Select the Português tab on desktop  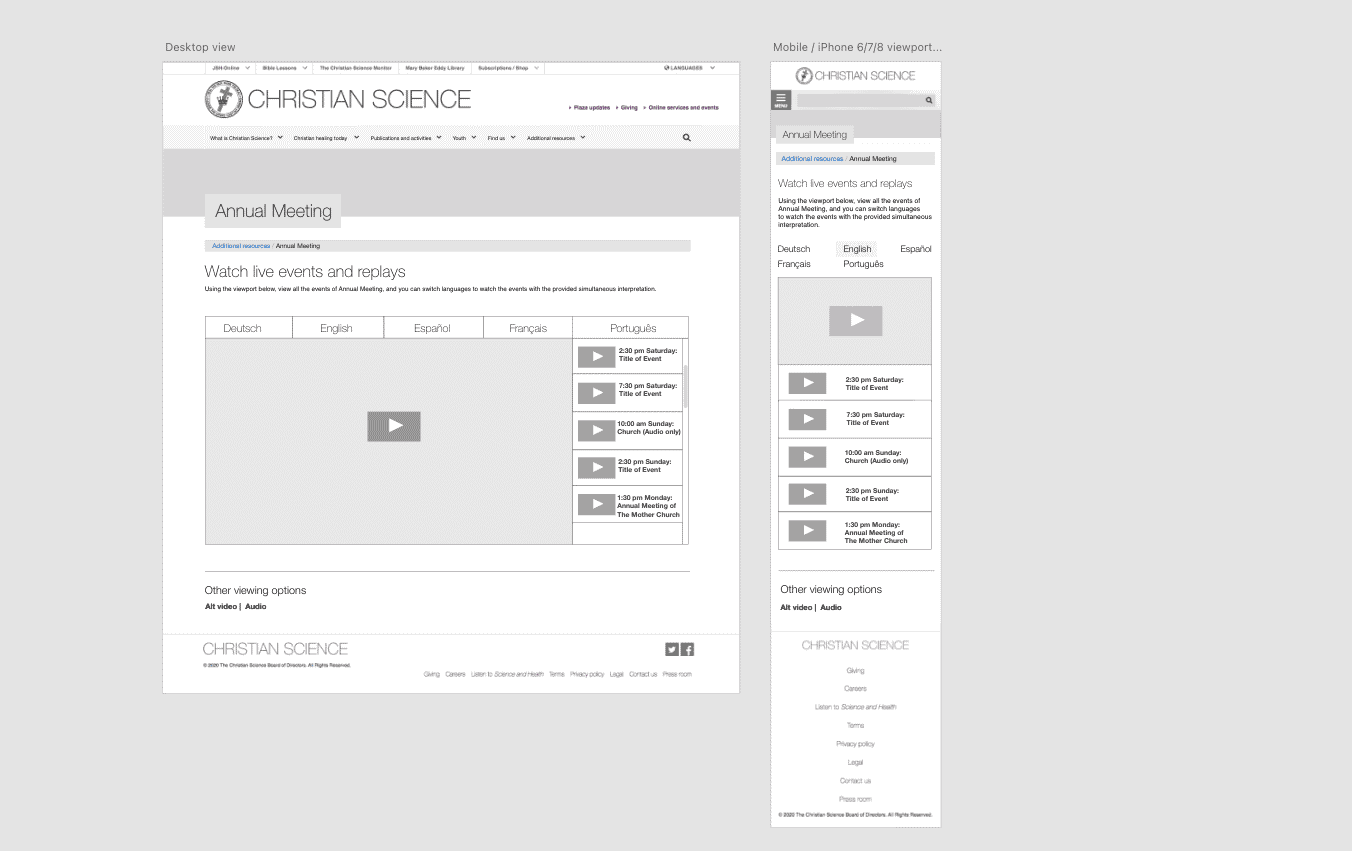[x=630, y=328]
